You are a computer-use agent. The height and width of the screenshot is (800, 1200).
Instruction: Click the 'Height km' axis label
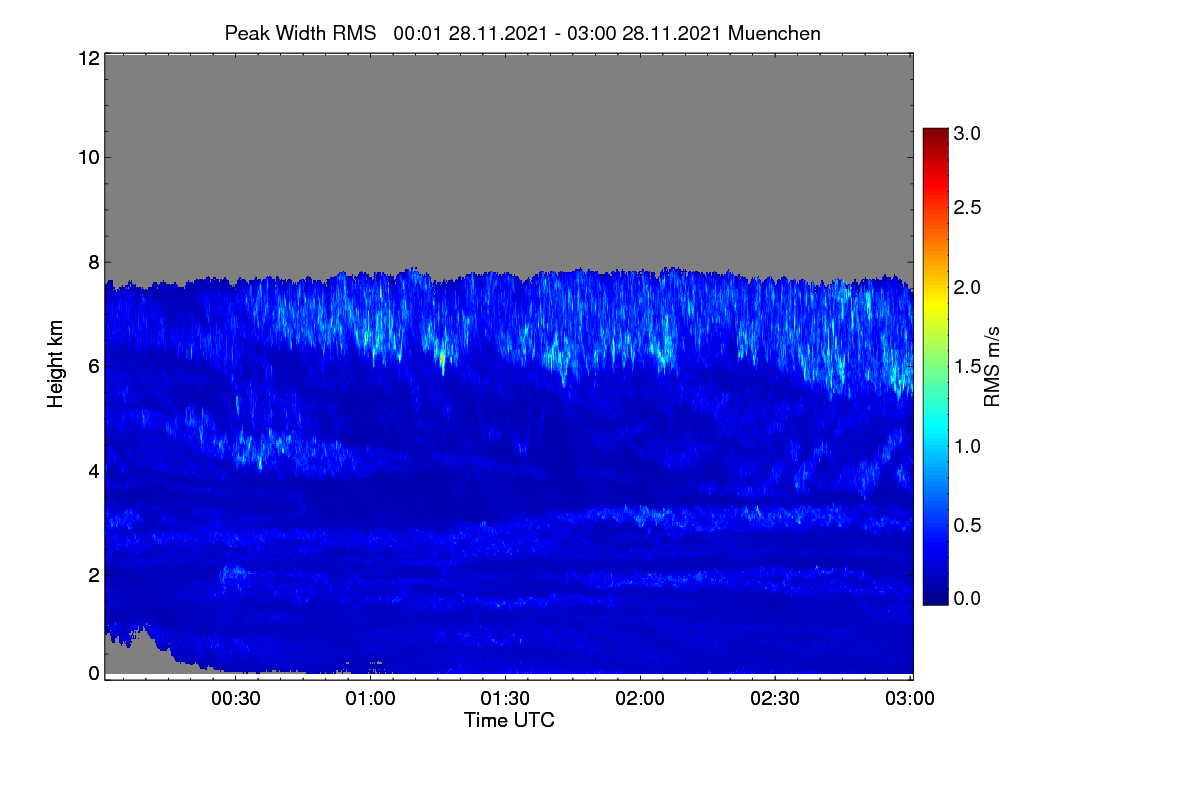click(56, 365)
